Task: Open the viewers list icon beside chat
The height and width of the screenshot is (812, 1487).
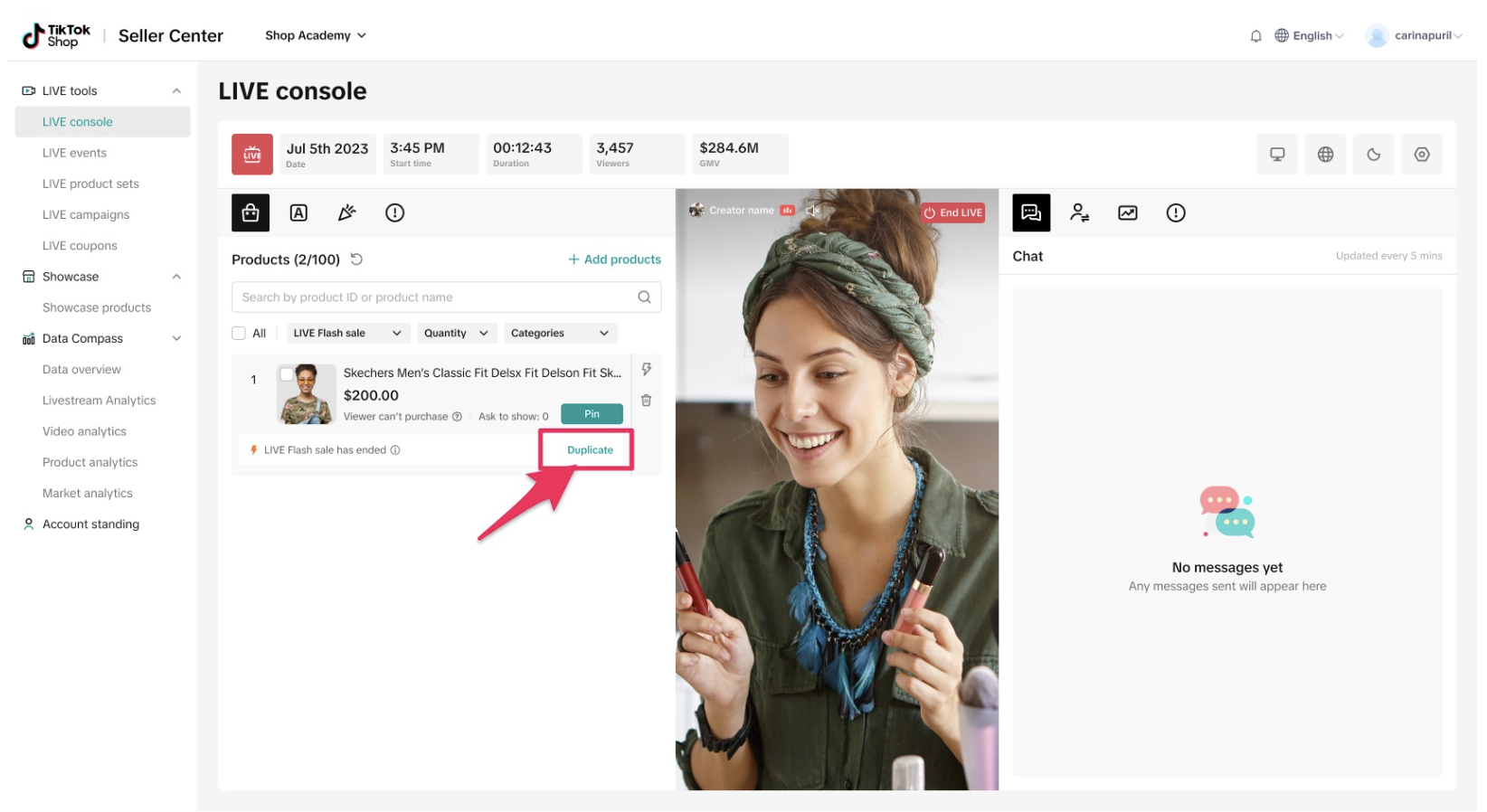Action: (x=1079, y=212)
